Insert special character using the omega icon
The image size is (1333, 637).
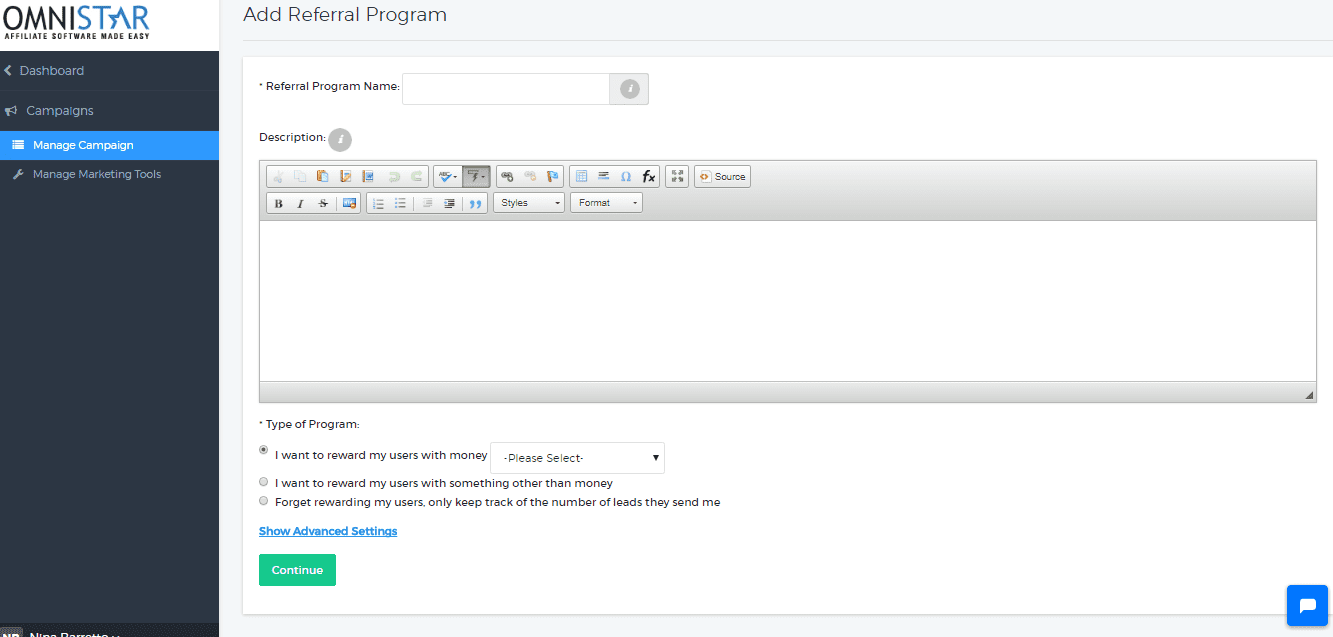click(626, 177)
